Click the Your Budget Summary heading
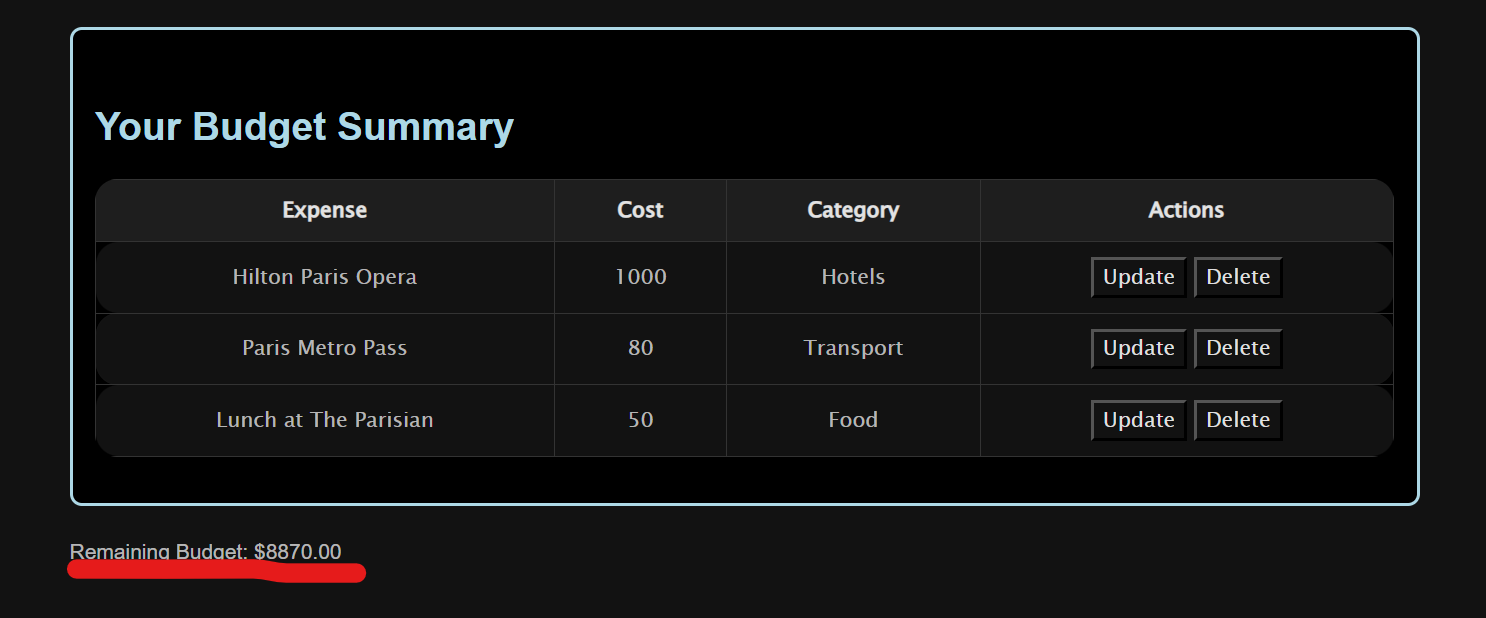This screenshot has width=1486, height=618. click(x=304, y=127)
